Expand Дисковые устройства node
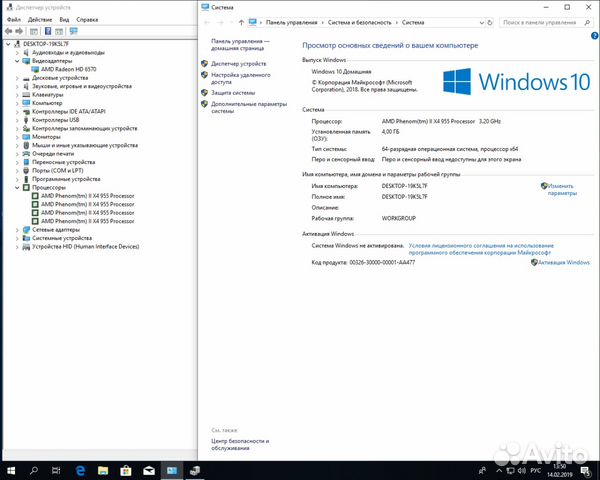This screenshot has width=600, height=480. (x=17, y=78)
